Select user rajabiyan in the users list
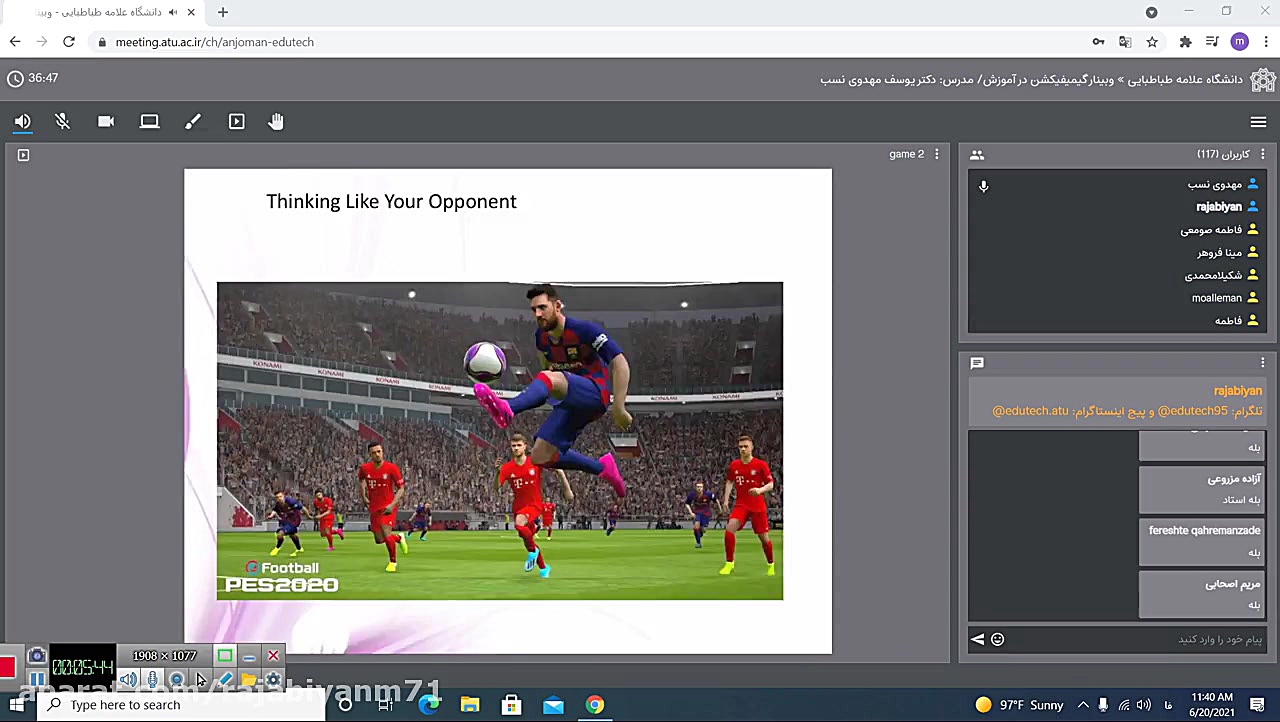The height and width of the screenshot is (722, 1280). pyautogui.click(x=1218, y=207)
